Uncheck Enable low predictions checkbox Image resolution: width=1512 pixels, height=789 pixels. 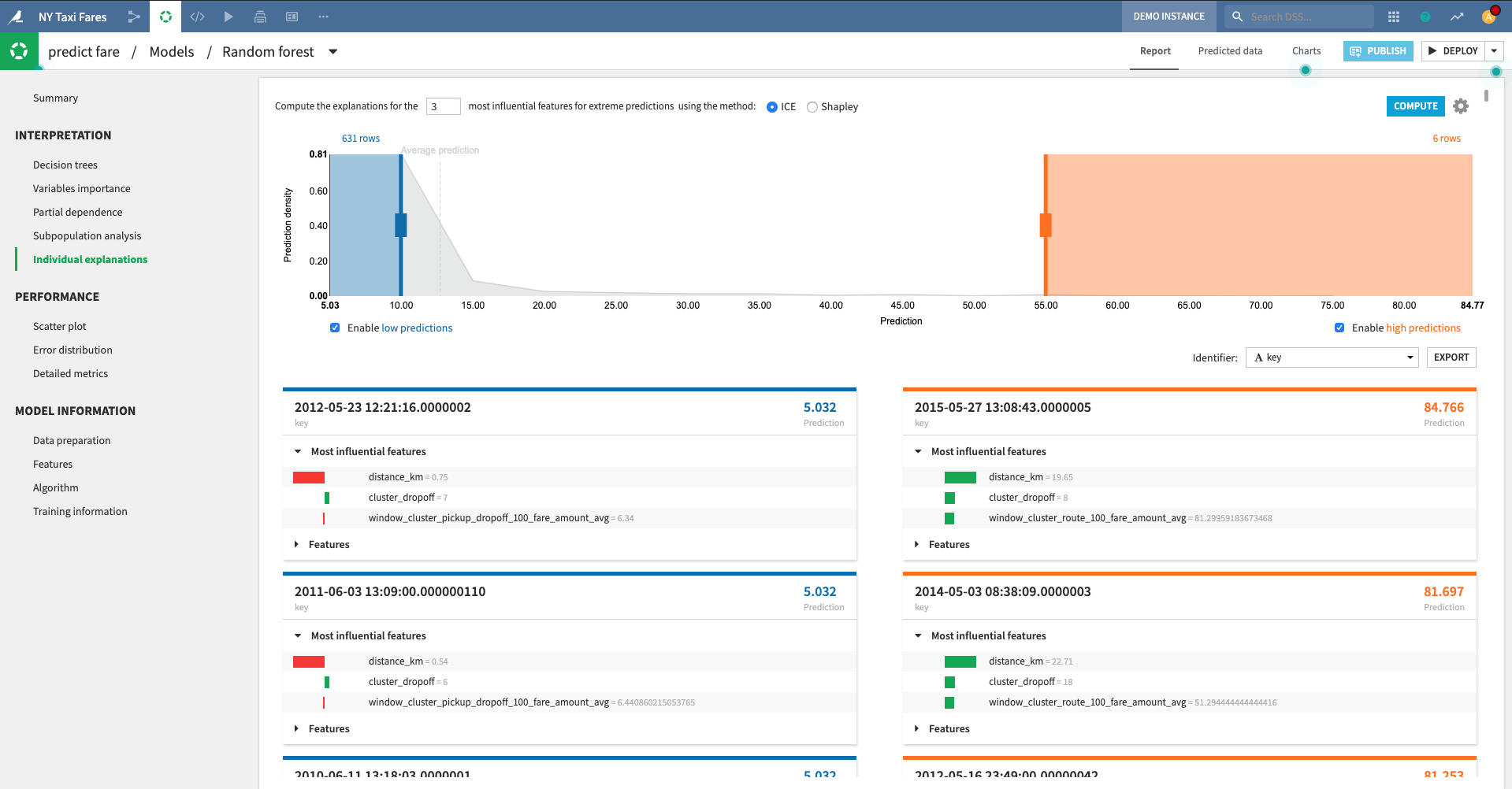coord(335,328)
